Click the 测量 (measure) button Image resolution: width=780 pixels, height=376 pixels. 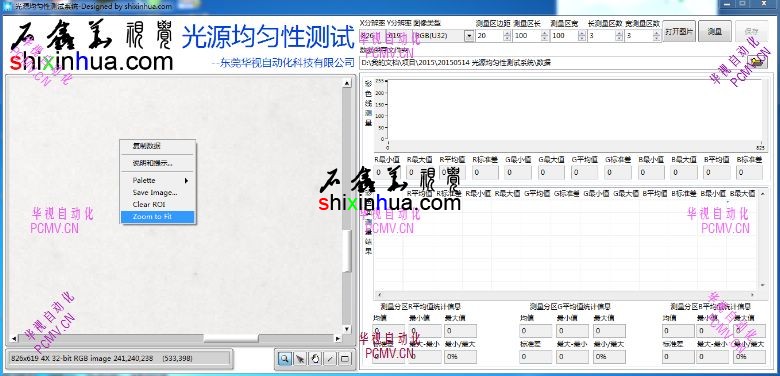point(714,31)
